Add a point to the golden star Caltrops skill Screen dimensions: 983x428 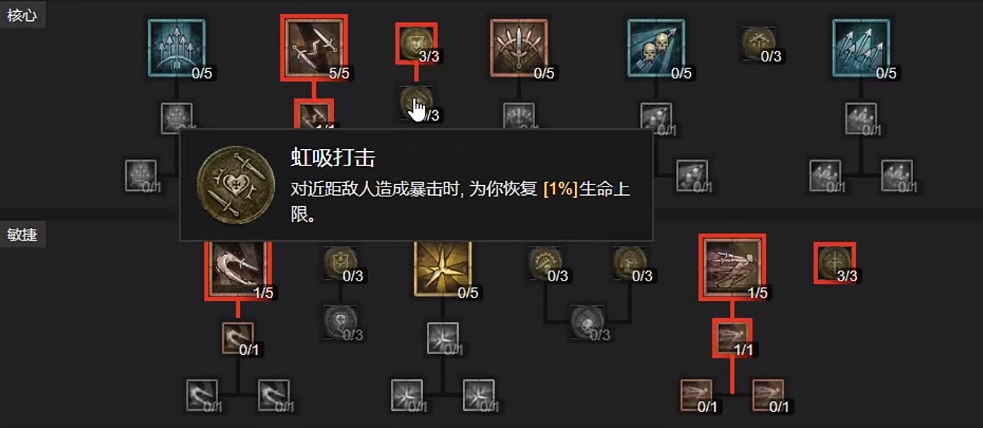[x=443, y=268]
